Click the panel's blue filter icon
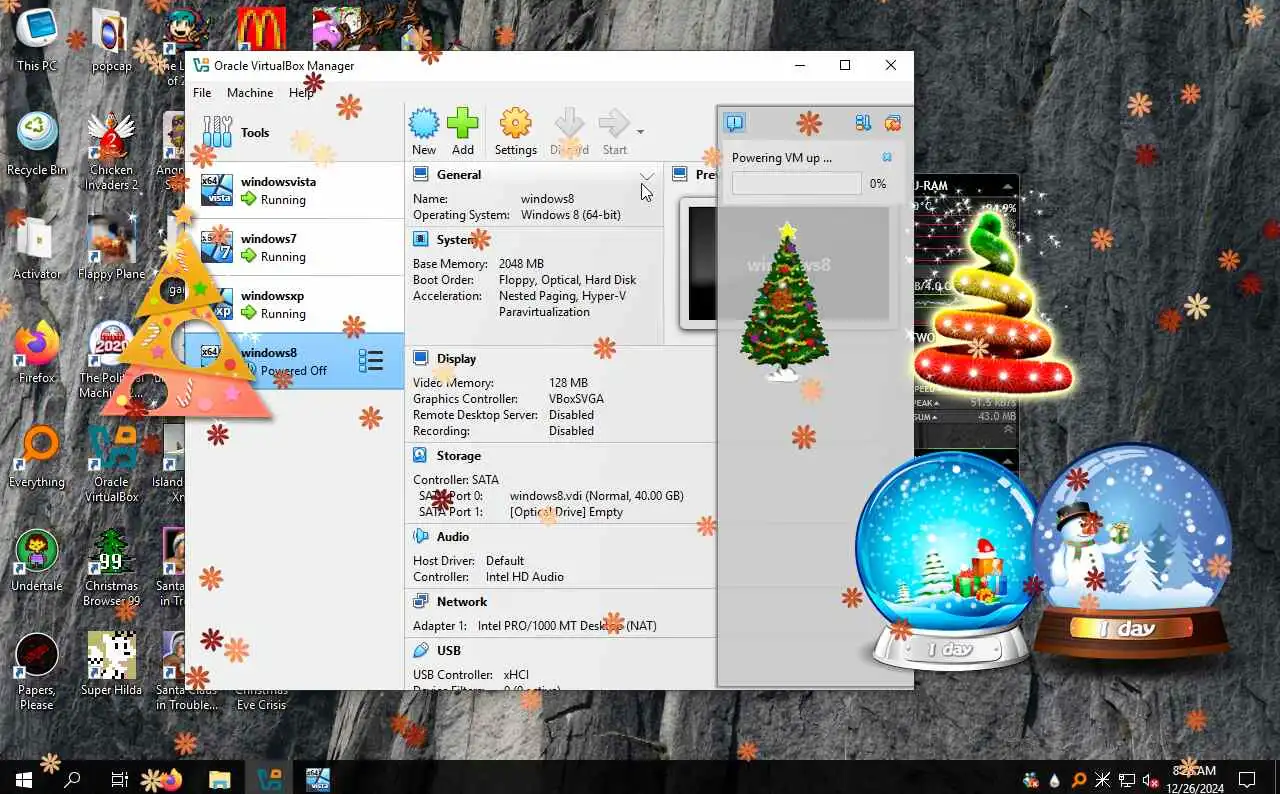 [x=862, y=123]
